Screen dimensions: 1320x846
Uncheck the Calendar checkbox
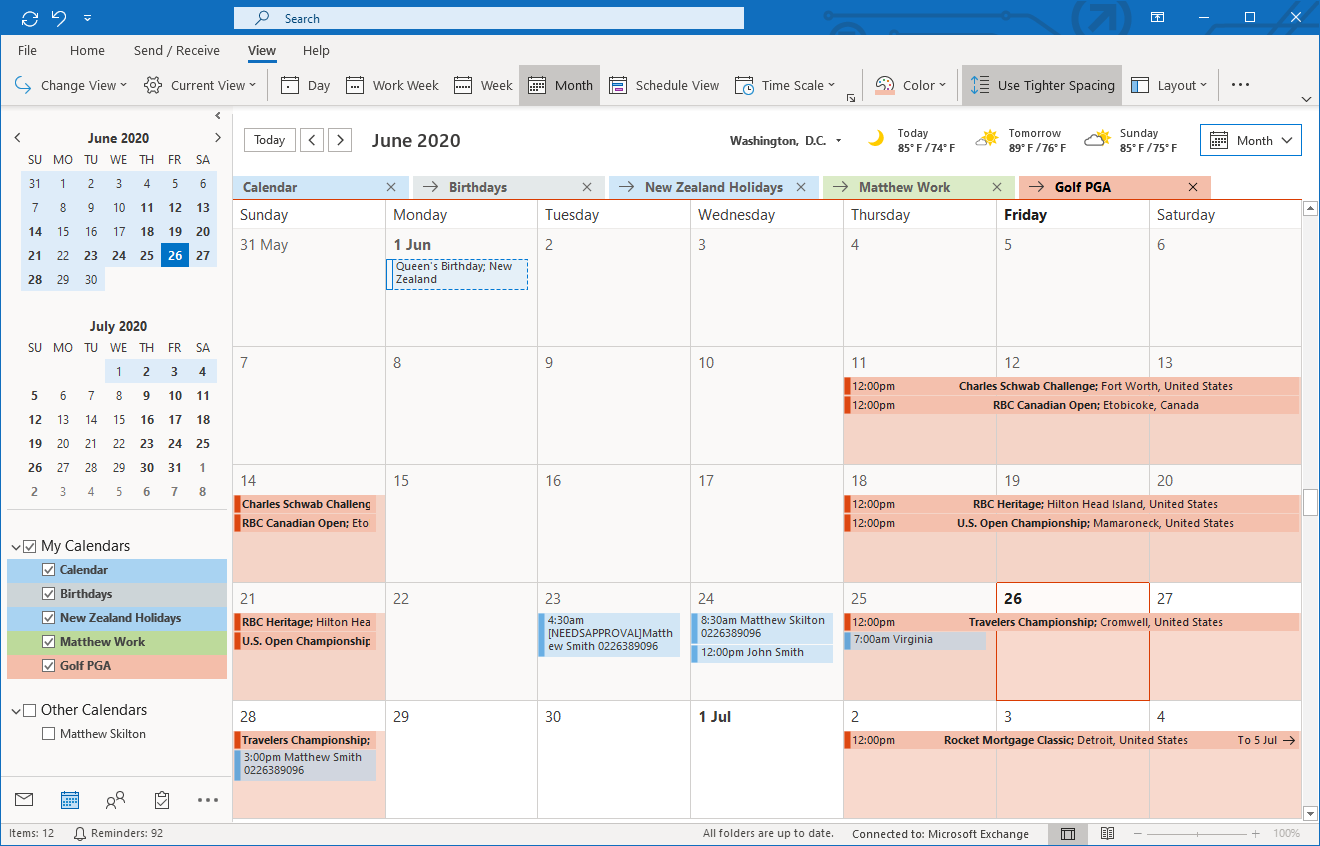coord(48,570)
